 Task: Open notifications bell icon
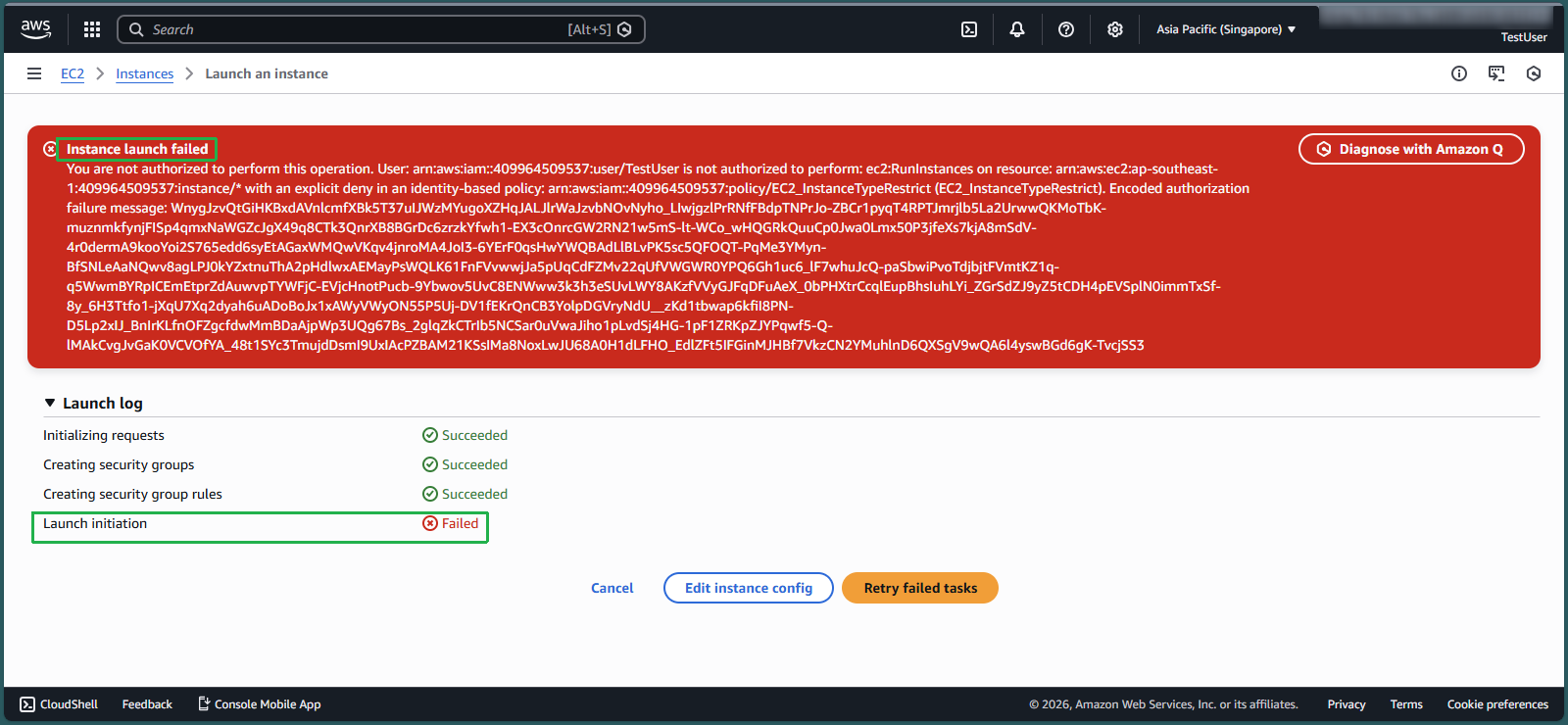[x=1017, y=29]
